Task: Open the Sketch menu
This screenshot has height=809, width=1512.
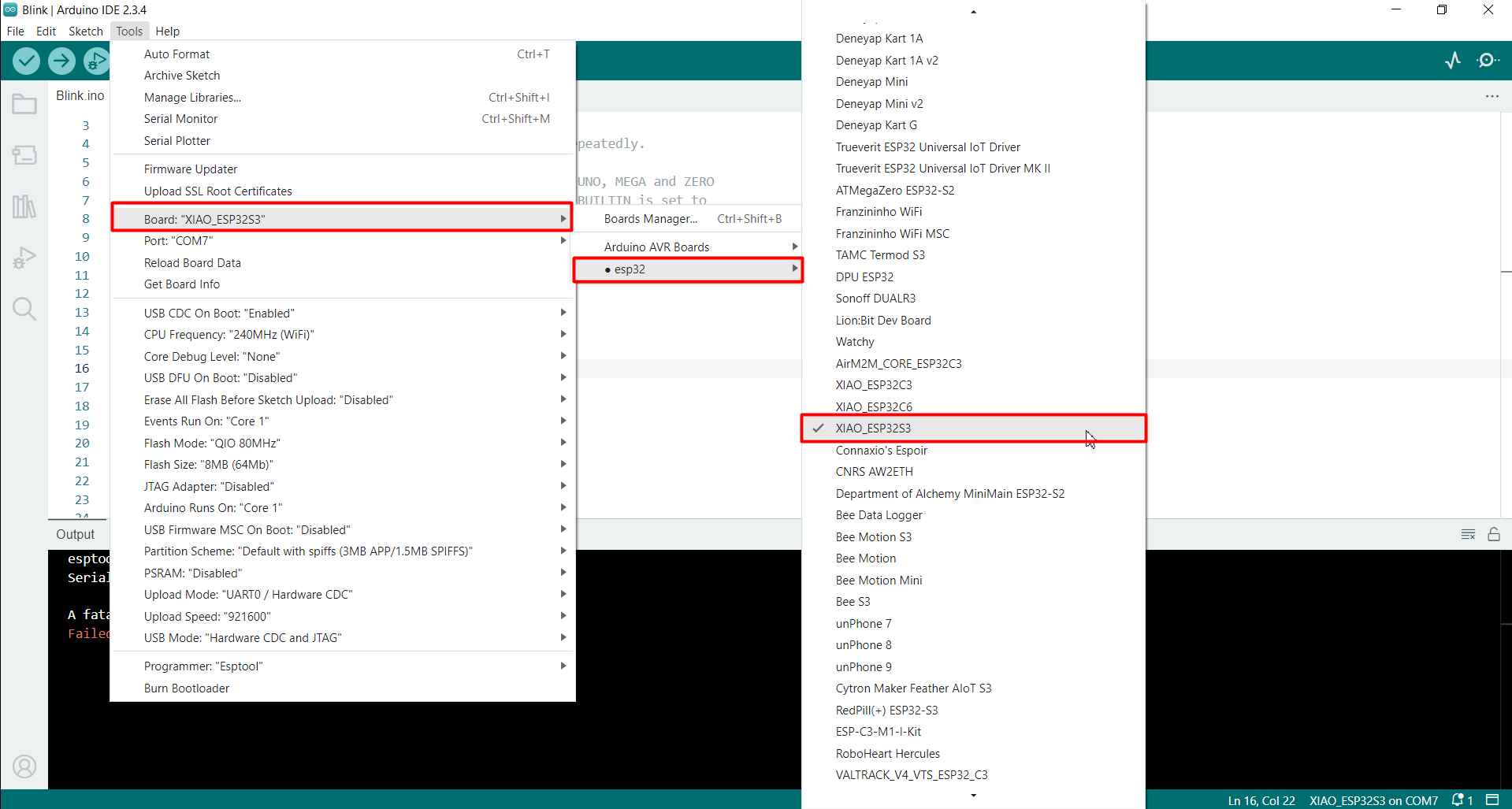Action: 85,32
